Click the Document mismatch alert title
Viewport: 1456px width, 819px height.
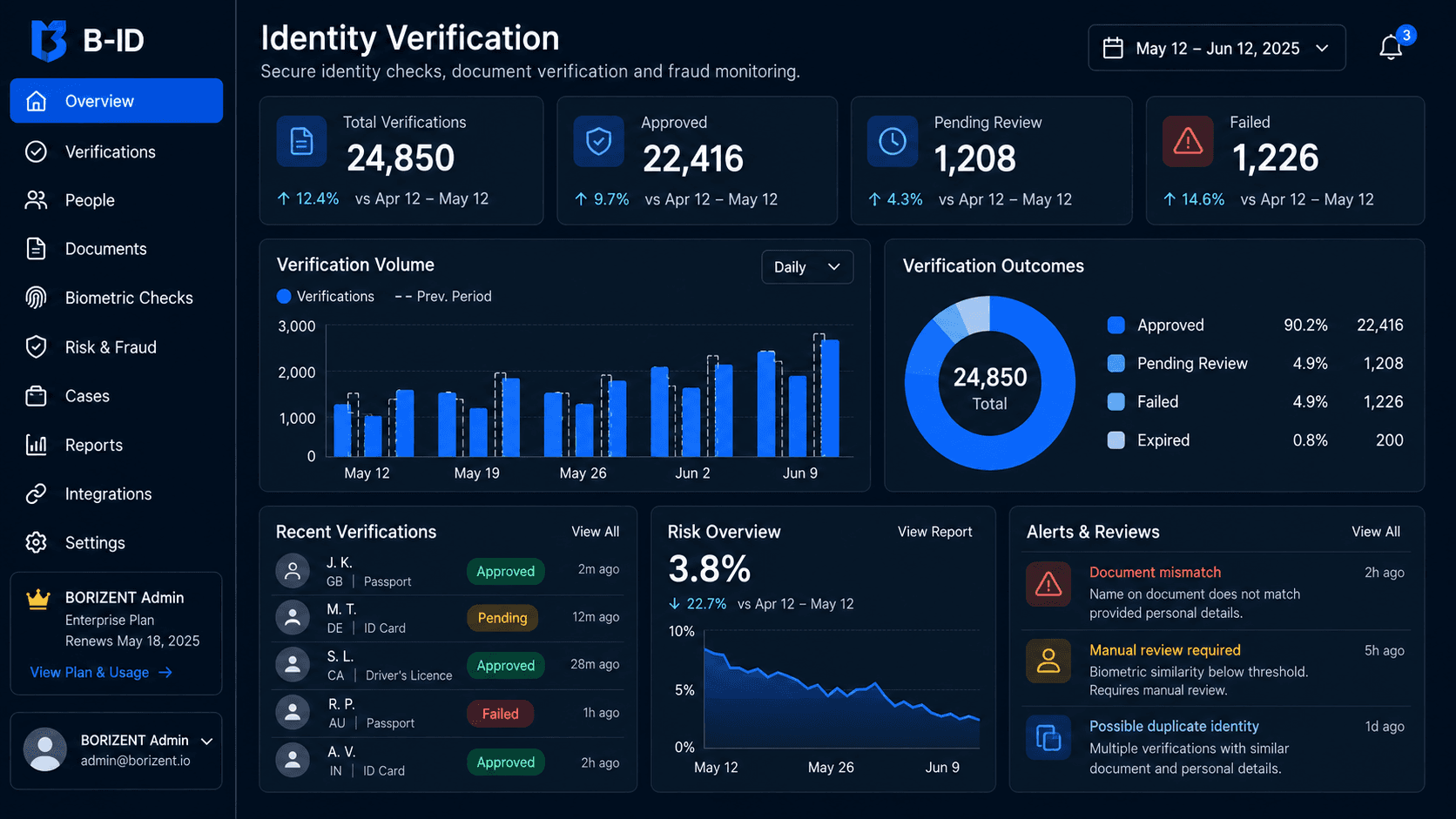[1155, 573]
